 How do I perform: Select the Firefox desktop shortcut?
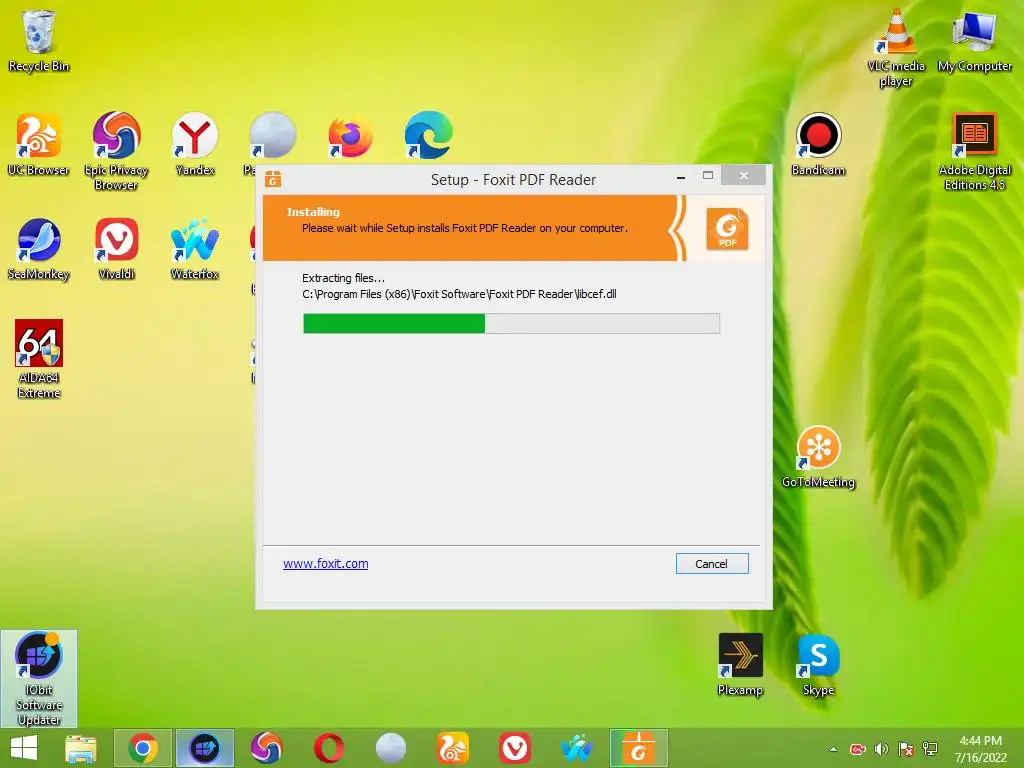tap(350, 137)
